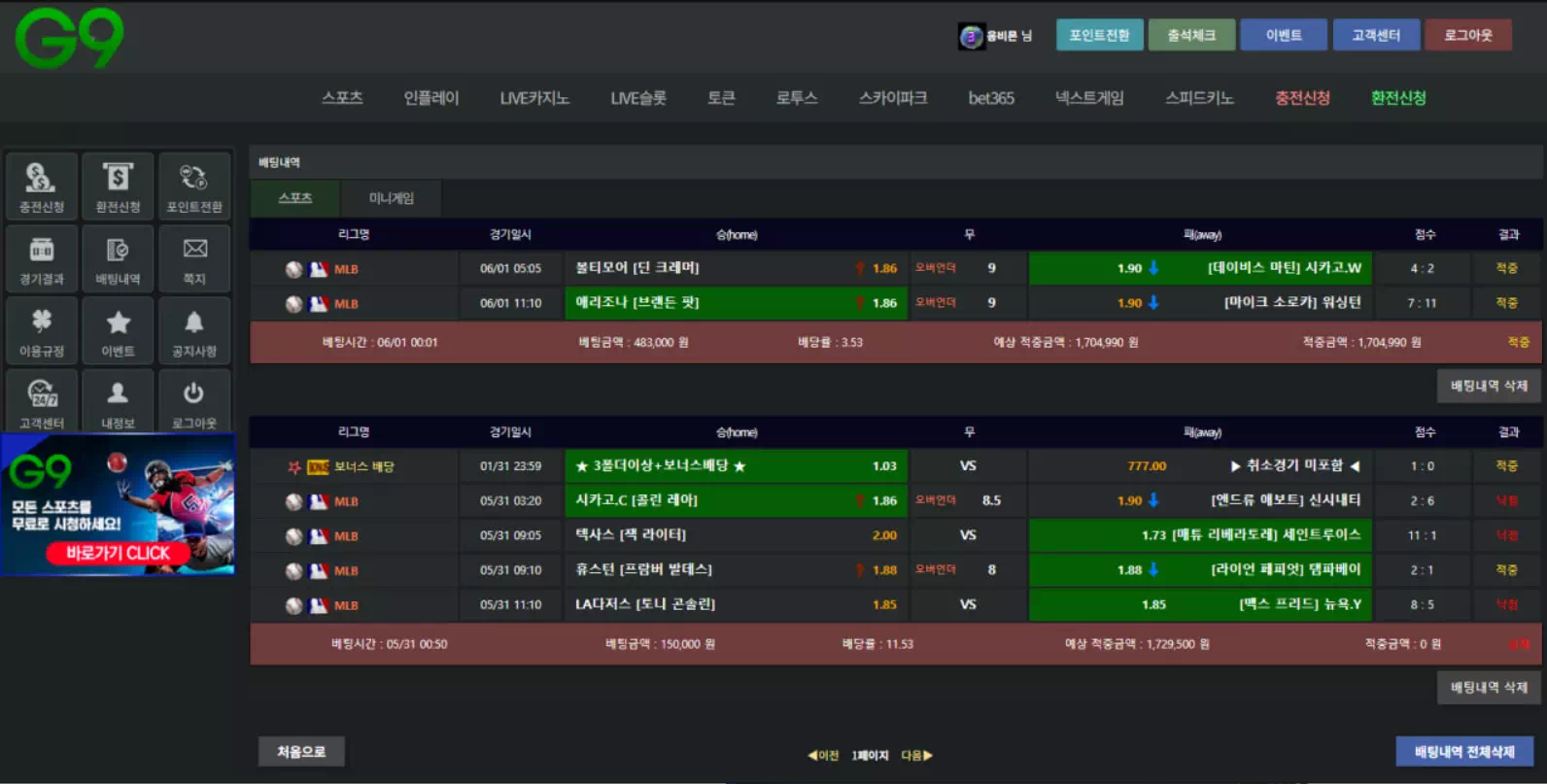The height and width of the screenshot is (784, 1547).
Task: Click the blue down arrow beside 시카고.W odds
Action: pyautogui.click(x=1153, y=268)
